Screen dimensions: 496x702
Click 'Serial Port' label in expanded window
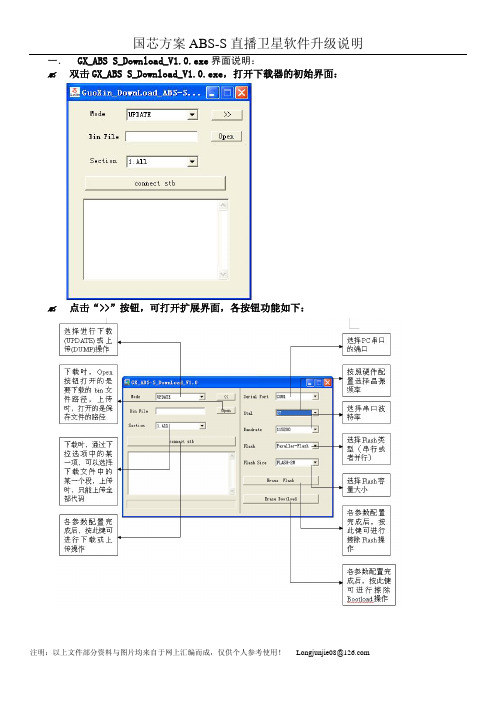click(256, 397)
